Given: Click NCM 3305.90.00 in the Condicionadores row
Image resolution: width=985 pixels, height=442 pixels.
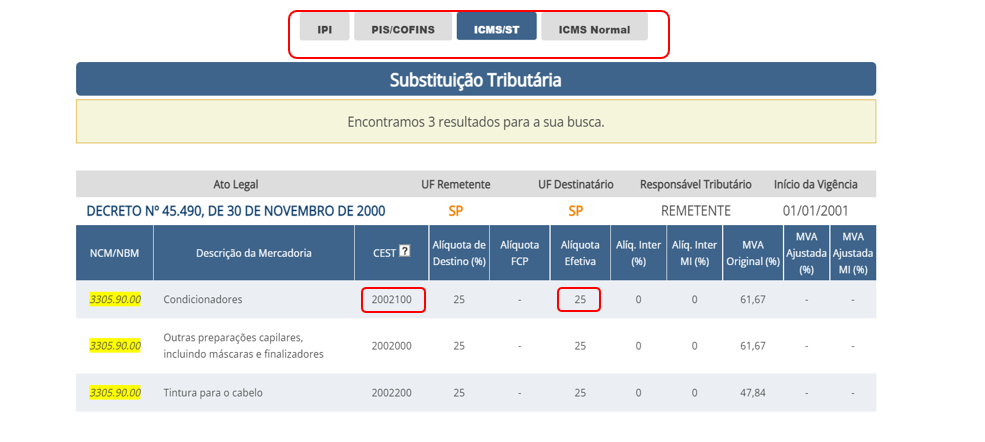Looking at the screenshot, I should tap(115, 299).
